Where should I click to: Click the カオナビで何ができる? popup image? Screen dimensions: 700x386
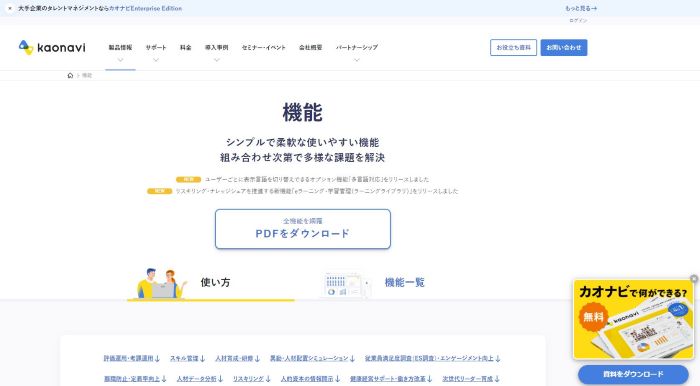pyautogui.click(x=633, y=319)
